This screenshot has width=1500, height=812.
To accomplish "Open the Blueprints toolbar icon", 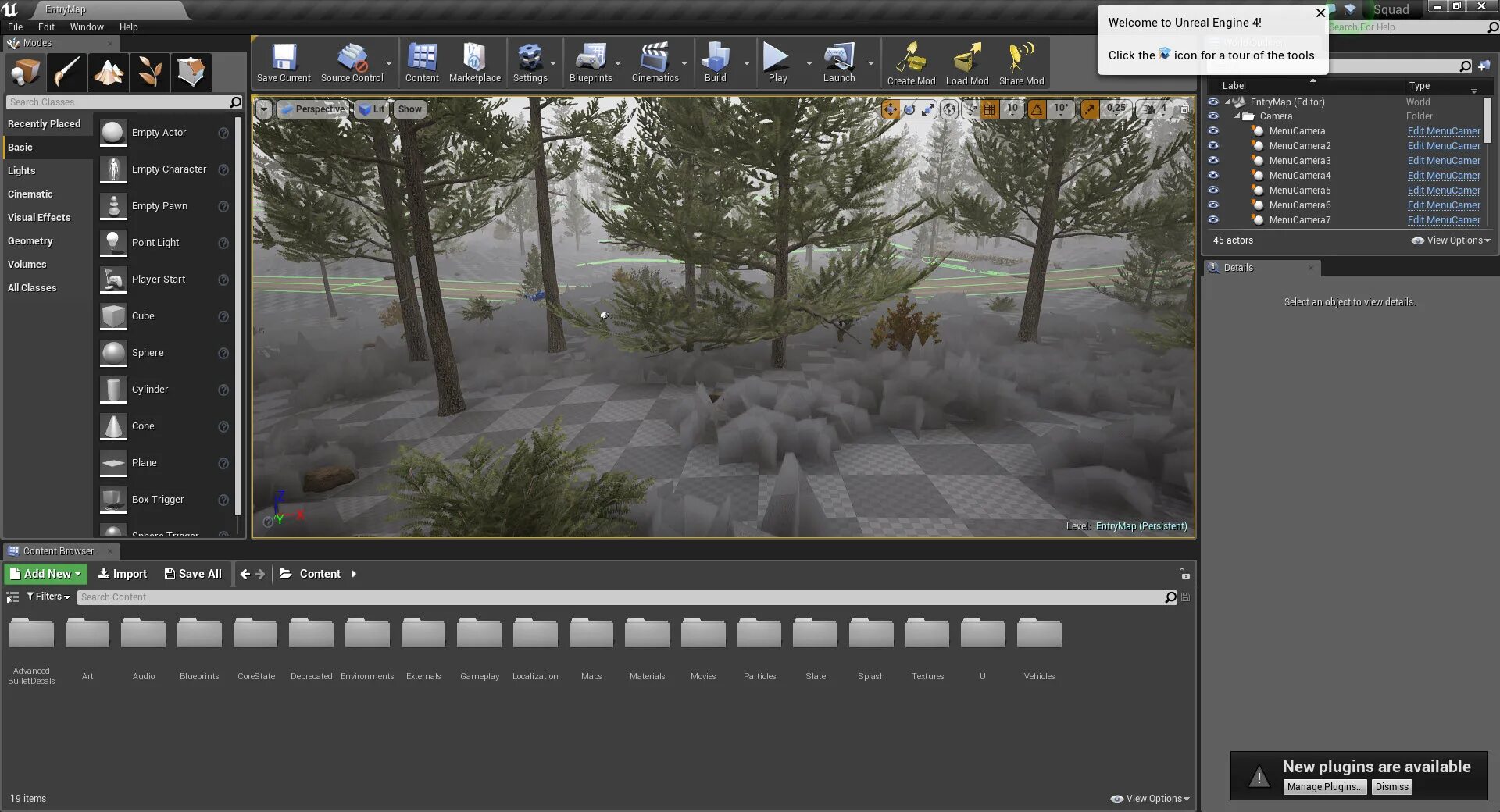I will (591, 62).
